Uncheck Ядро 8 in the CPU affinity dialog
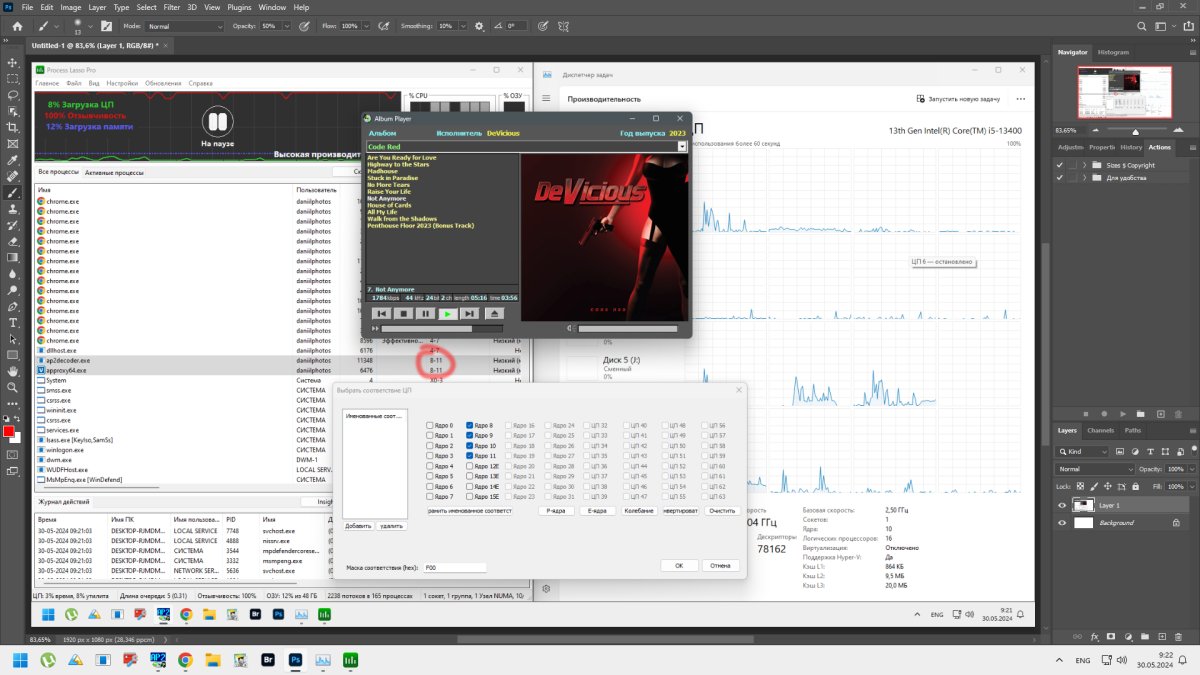The height and width of the screenshot is (675, 1200). click(469, 425)
